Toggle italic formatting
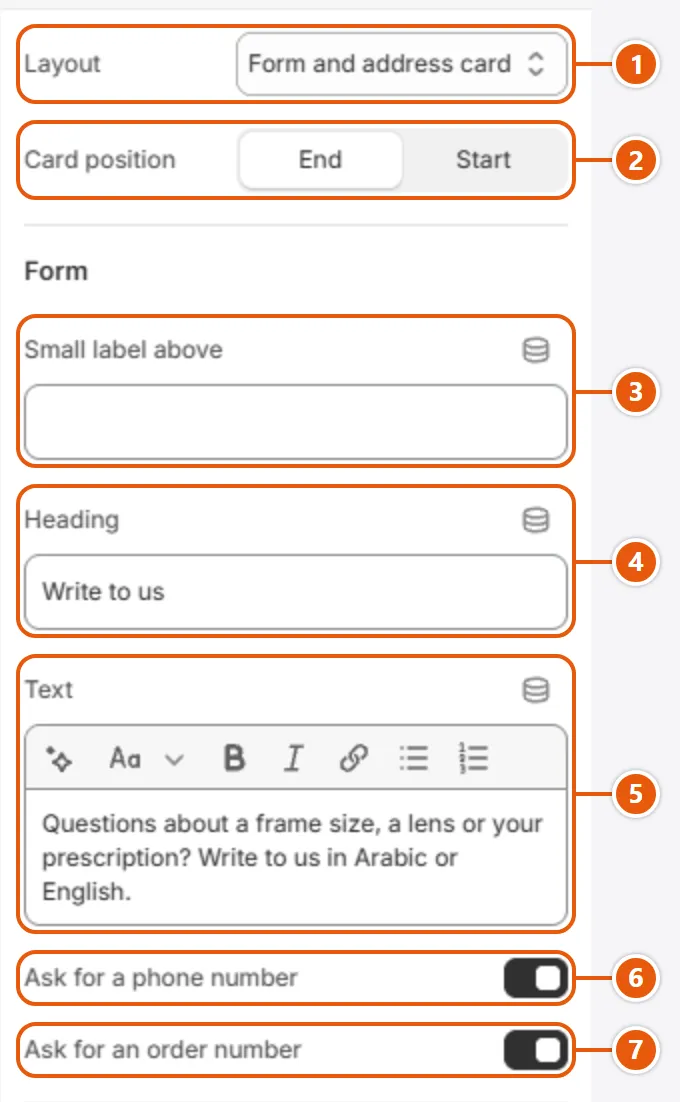680x1102 pixels. click(x=294, y=759)
